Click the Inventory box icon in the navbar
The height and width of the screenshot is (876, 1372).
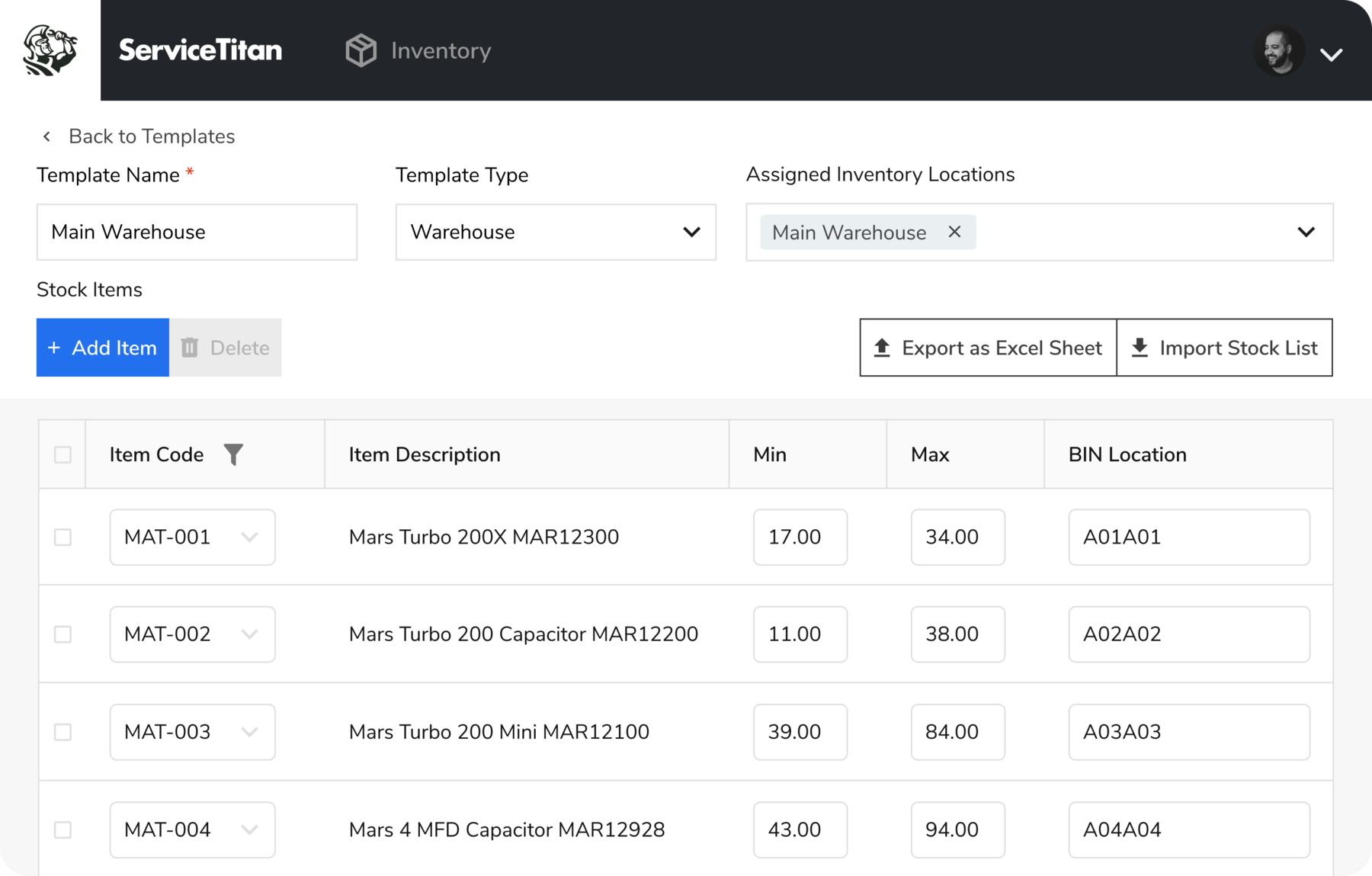click(360, 50)
